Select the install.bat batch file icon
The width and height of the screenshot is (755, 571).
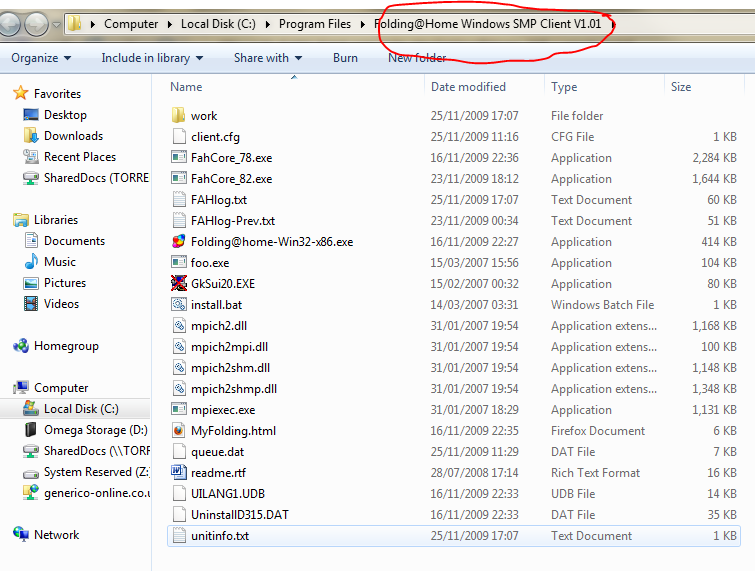click(x=179, y=304)
